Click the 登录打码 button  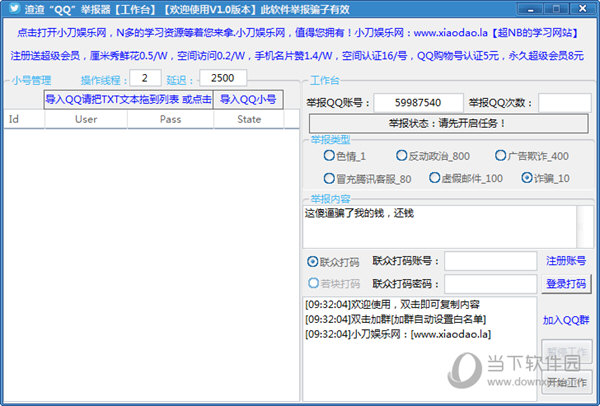(x=566, y=284)
